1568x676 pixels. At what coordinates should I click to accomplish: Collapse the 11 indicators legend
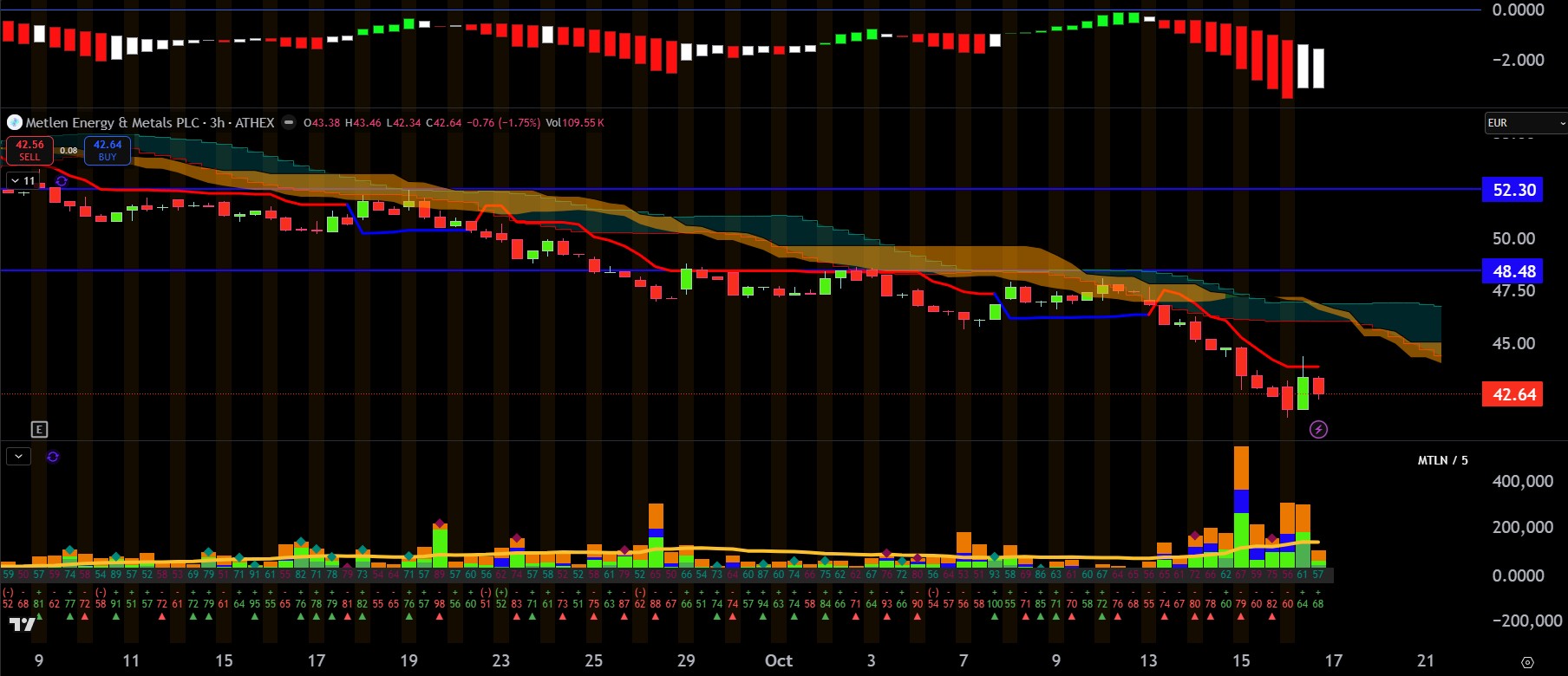point(23,180)
